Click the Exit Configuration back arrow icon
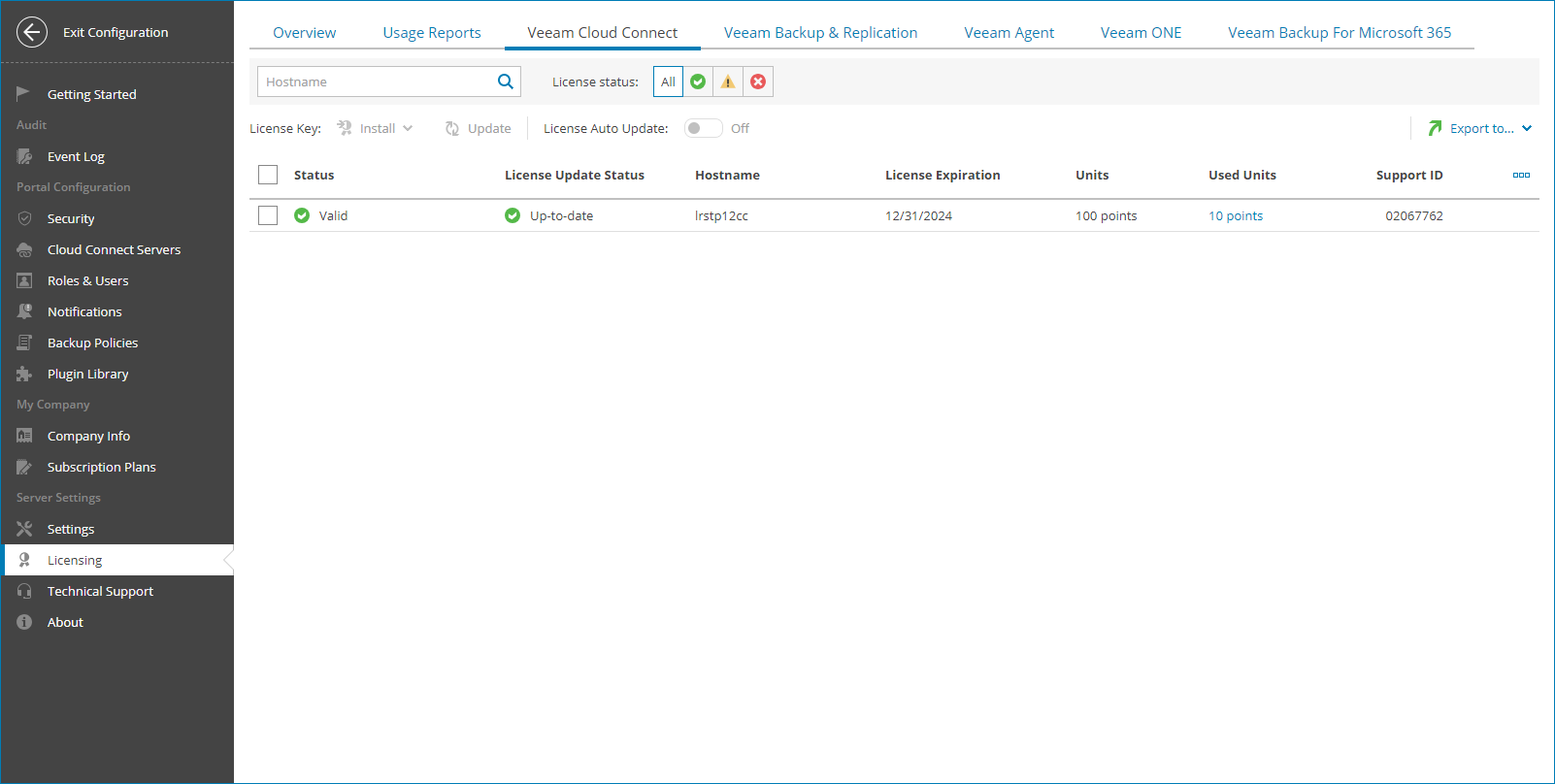The width and height of the screenshot is (1555, 784). 32,32
